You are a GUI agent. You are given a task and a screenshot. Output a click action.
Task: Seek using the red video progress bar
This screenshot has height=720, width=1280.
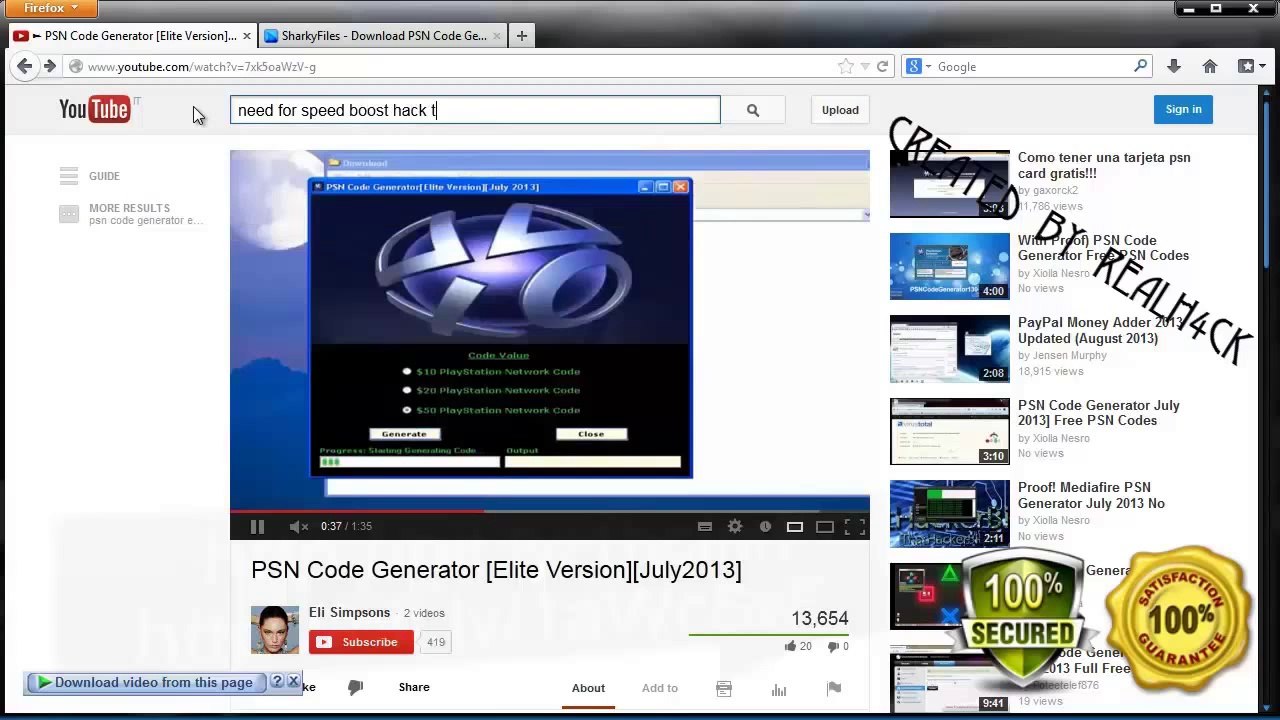click(357, 511)
